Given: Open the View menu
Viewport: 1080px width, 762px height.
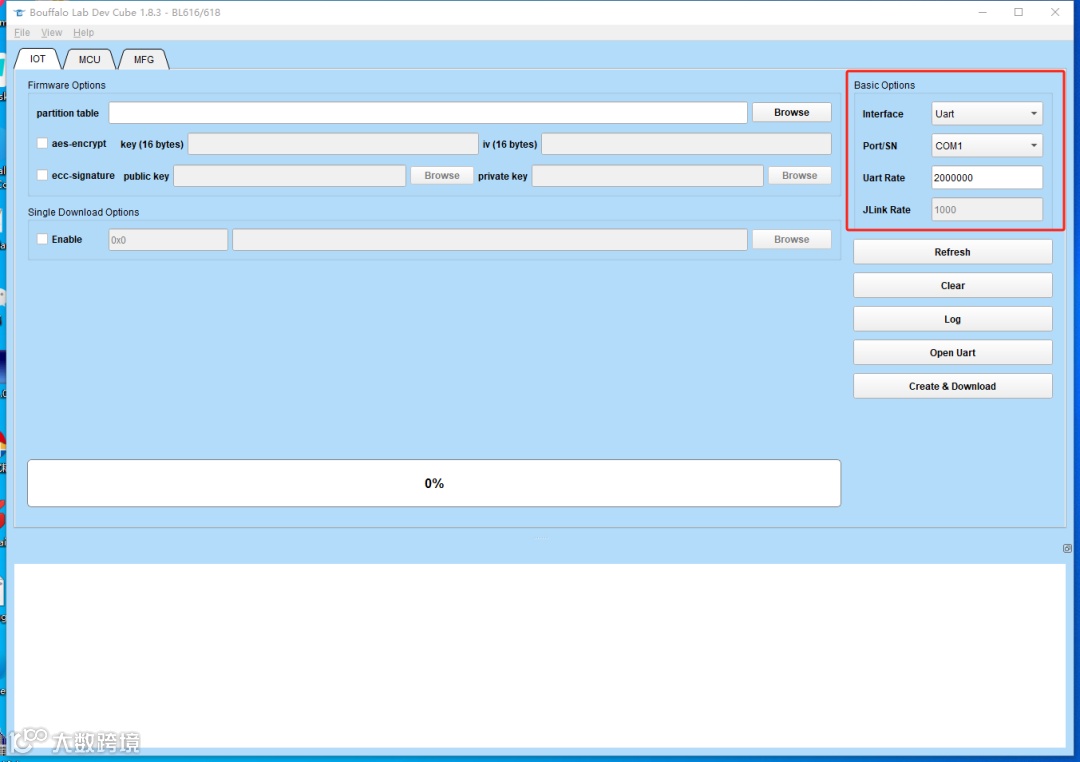Looking at the screenshot, I should [x=52, y=32].
